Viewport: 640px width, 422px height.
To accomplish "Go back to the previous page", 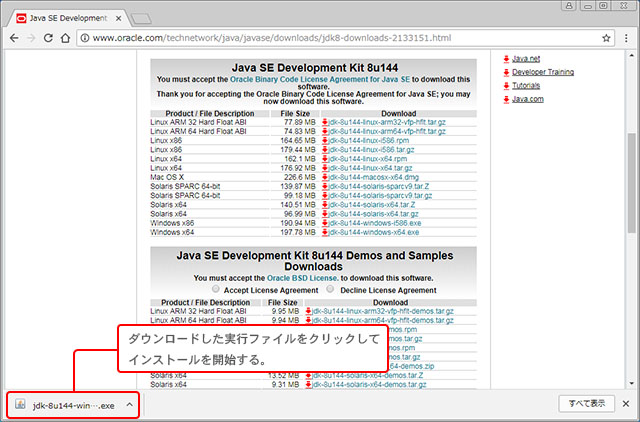I will 14,38.
